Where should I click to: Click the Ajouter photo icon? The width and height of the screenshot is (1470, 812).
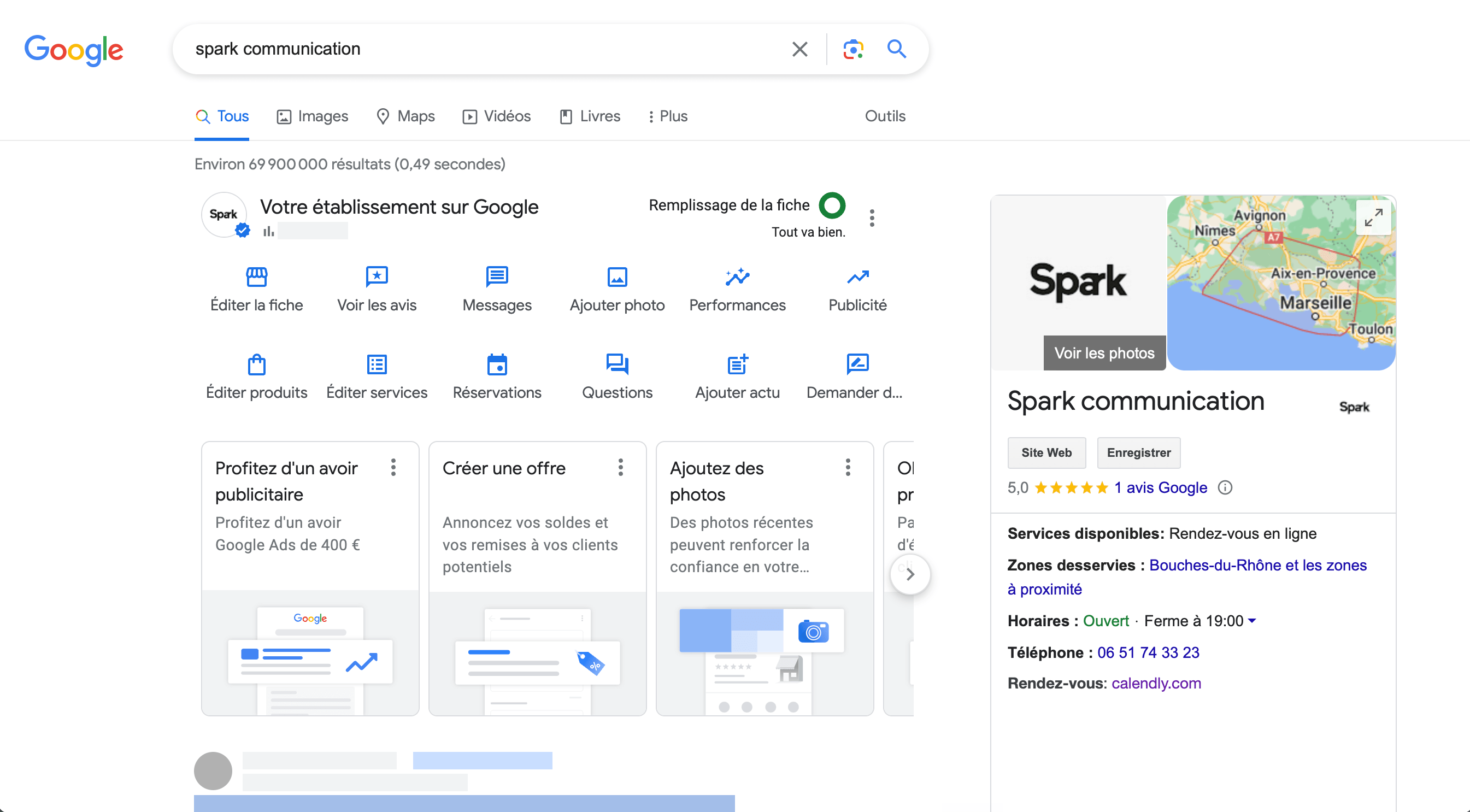click(618, 276)
